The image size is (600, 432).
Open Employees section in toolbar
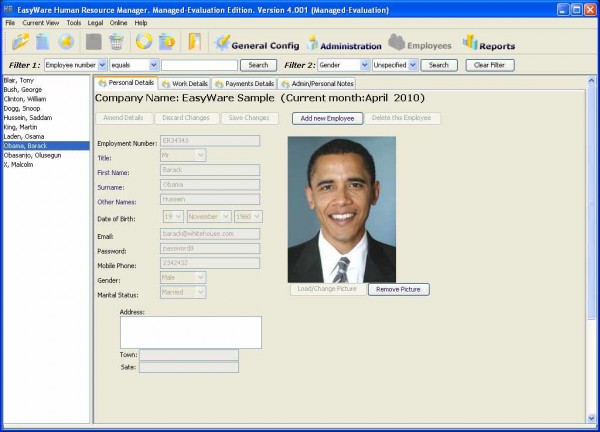coord(420,43)
